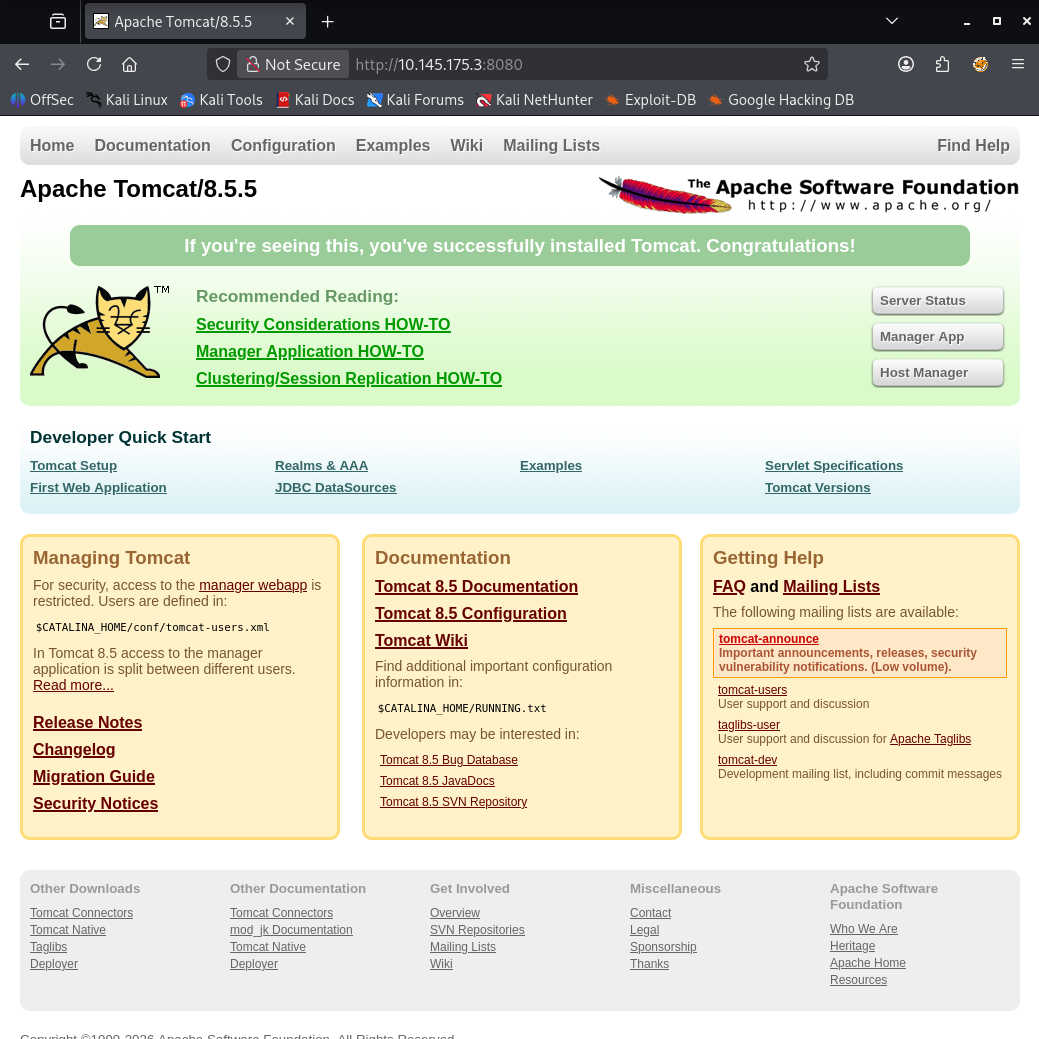Screen dimensions: 1039x1039
Task: Go back with the back arrow
Action: pyautogui.click(x=22, y=64)
